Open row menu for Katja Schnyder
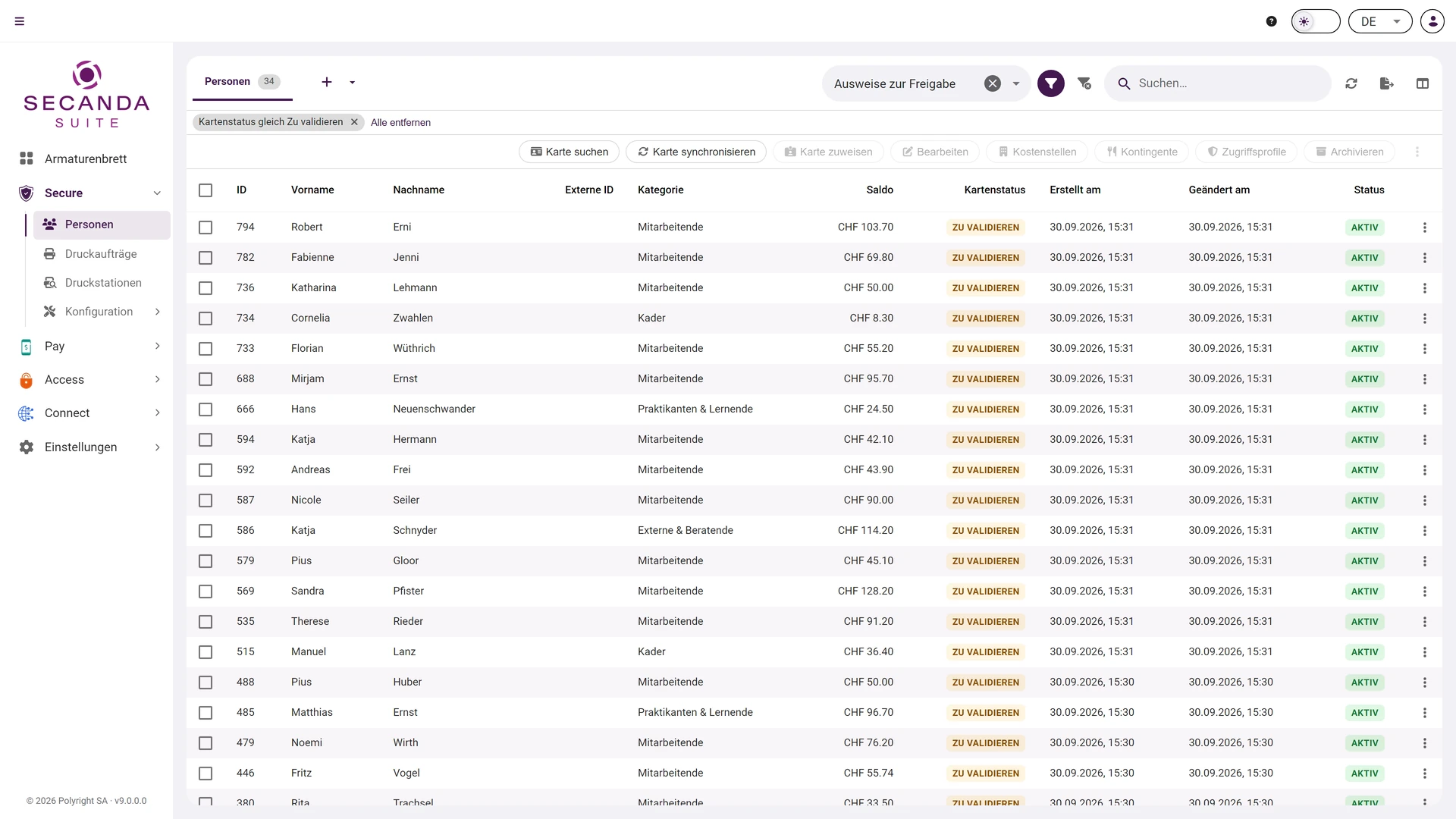This screenshot has width=1456, height=819. pyautogui.click(x=1425, y=531)
